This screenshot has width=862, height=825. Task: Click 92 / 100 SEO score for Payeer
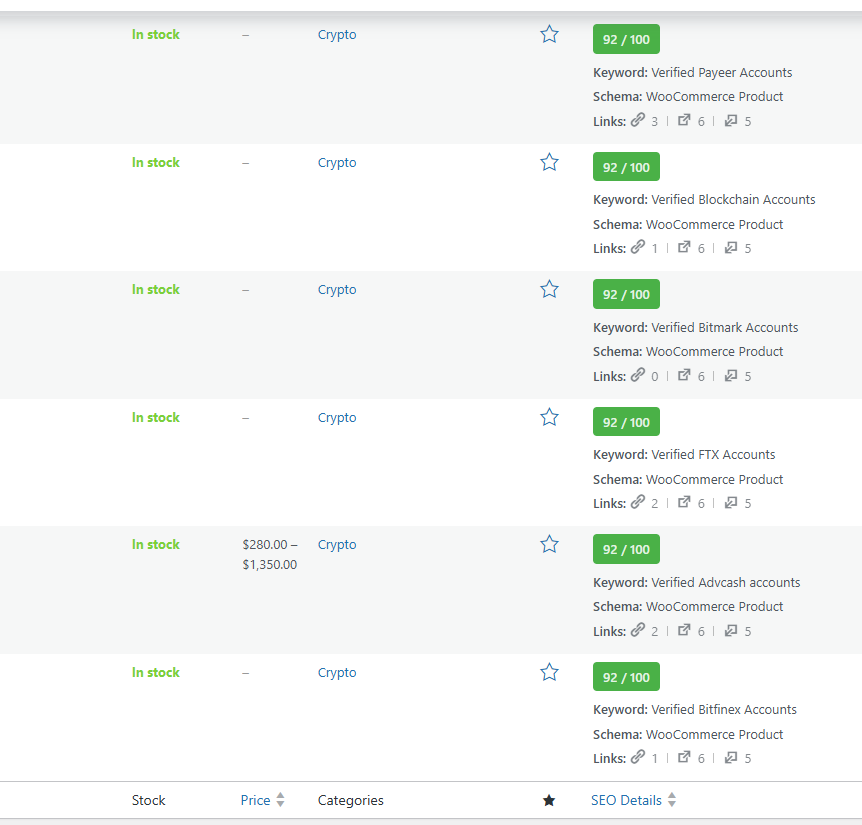coord(626,39)
